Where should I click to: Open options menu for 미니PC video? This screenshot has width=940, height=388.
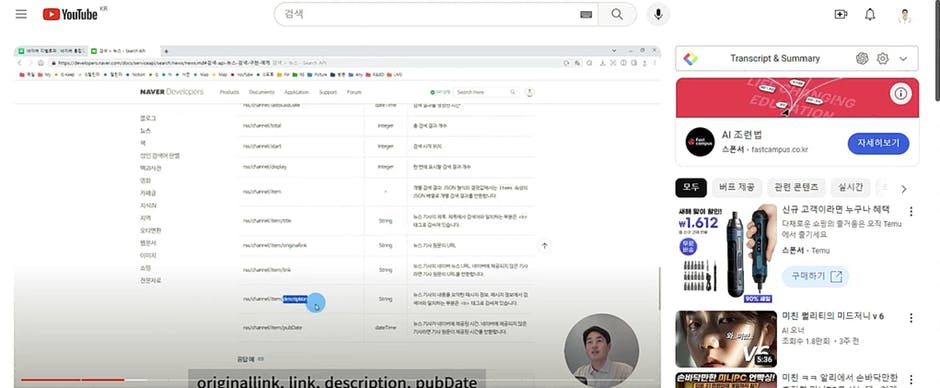911,380
